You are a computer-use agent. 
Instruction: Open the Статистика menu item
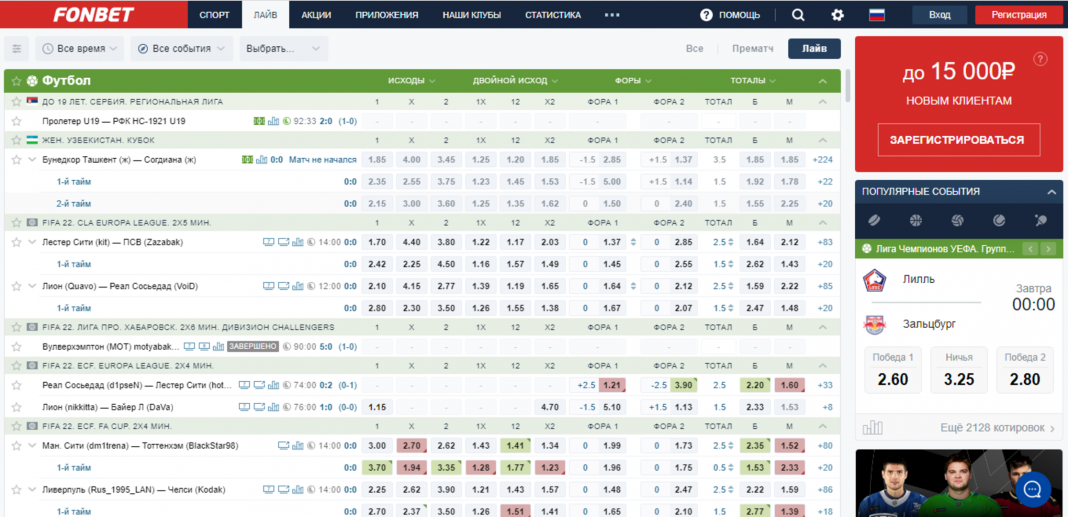[x=552, y=15]
